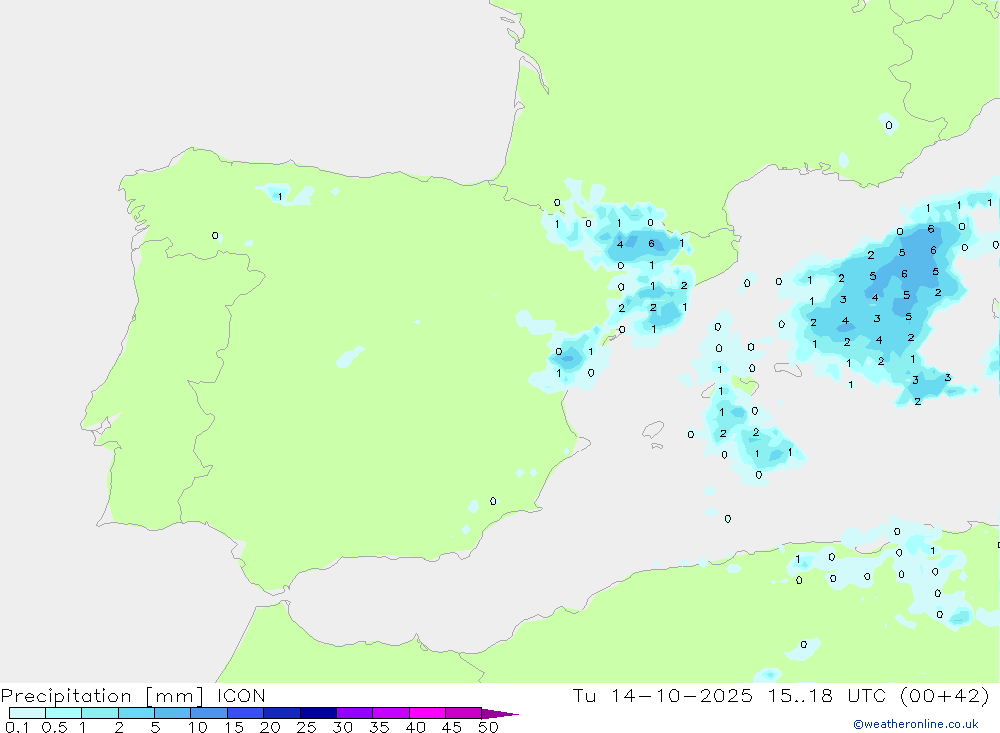Click the 1–2 mm legend color box
The image size is (1000, 733).
(x=99, y=713)
